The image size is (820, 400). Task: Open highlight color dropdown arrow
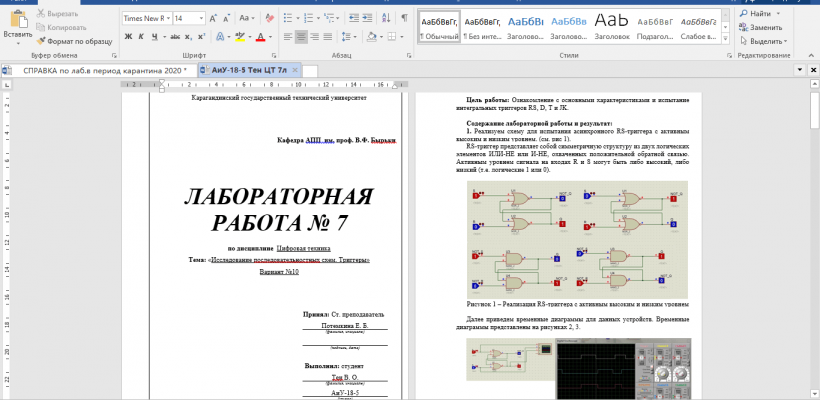[x=249, y=37]
